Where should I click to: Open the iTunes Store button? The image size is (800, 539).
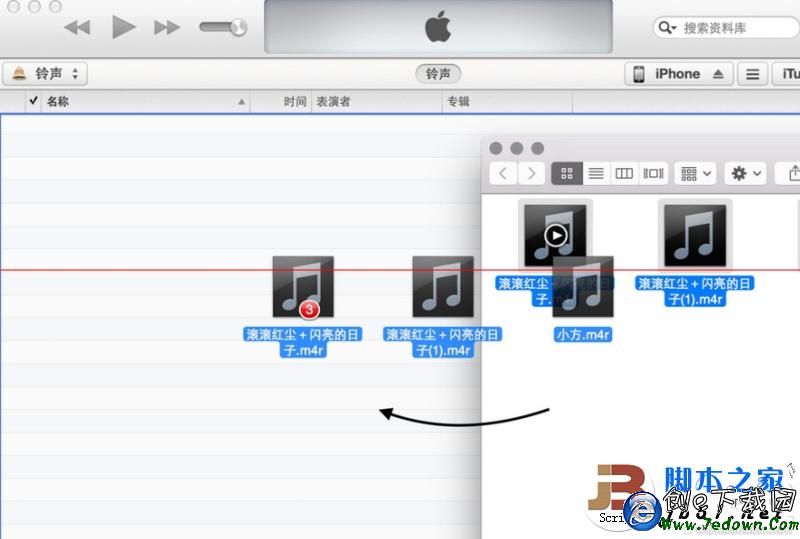(786, 74)
